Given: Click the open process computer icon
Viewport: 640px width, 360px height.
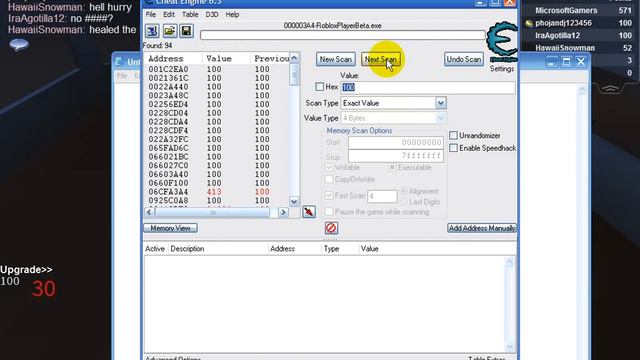Looking at the screenshot, I should [152, 31].
